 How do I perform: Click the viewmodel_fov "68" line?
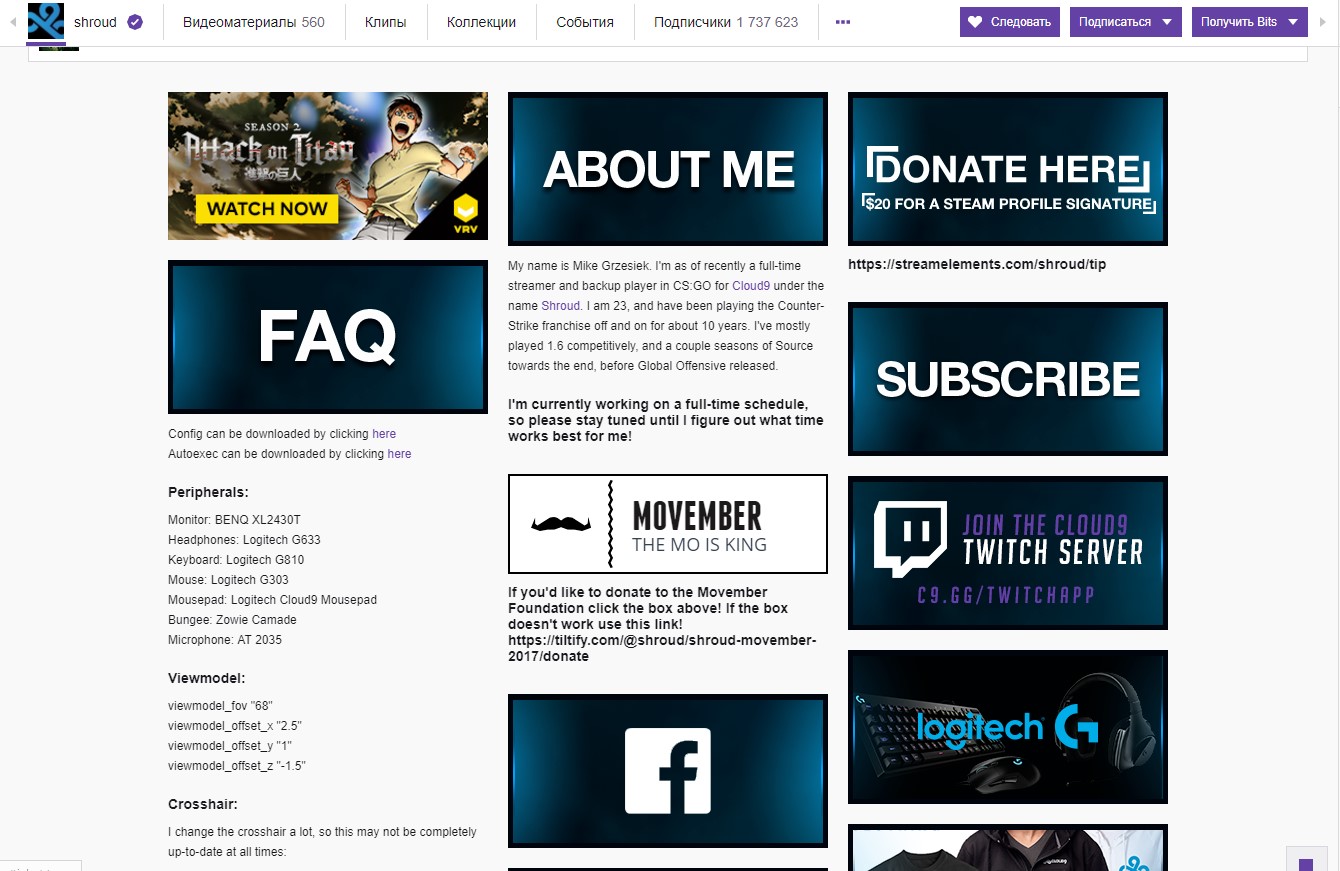pyautogui.click(x=220, y=706)
